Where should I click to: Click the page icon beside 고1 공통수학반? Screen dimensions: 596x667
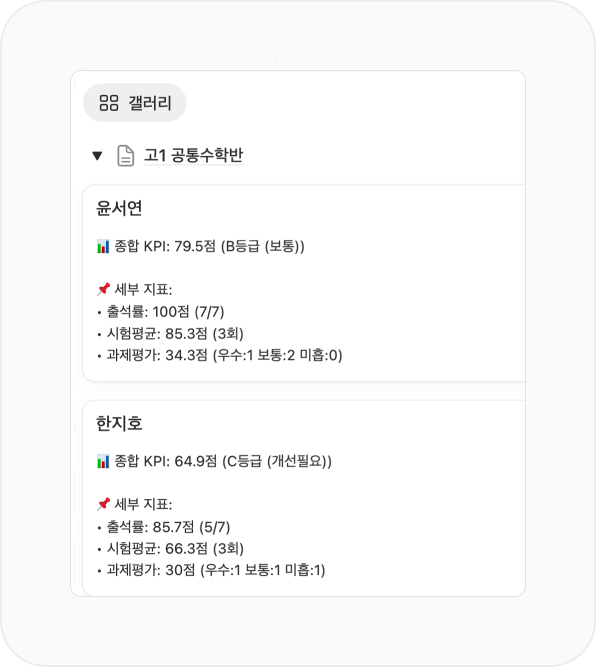(125, 156)
